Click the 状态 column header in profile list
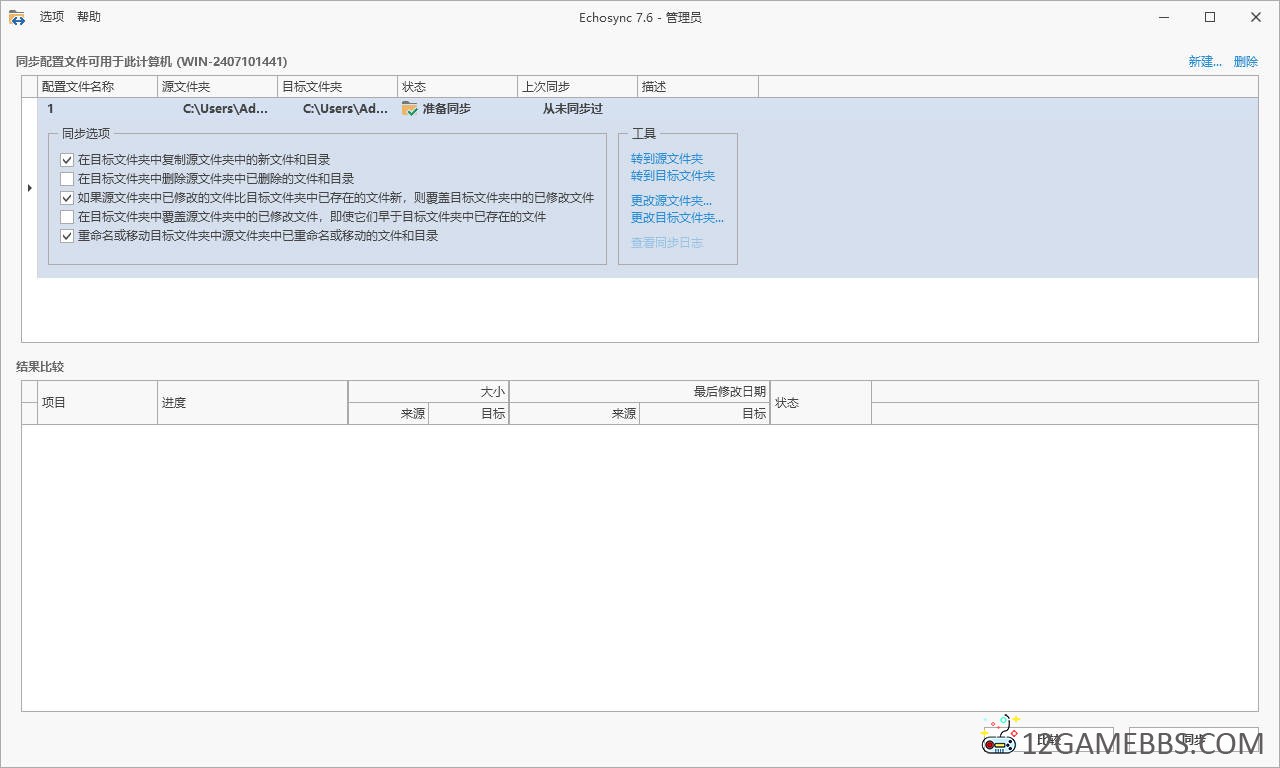The height and width of the screenshot is (768, 1280). click(457, 87)
